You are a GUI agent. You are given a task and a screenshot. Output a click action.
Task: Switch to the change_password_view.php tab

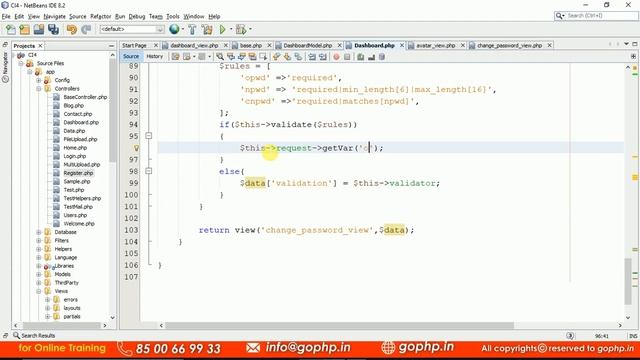[x=509, y=45]
